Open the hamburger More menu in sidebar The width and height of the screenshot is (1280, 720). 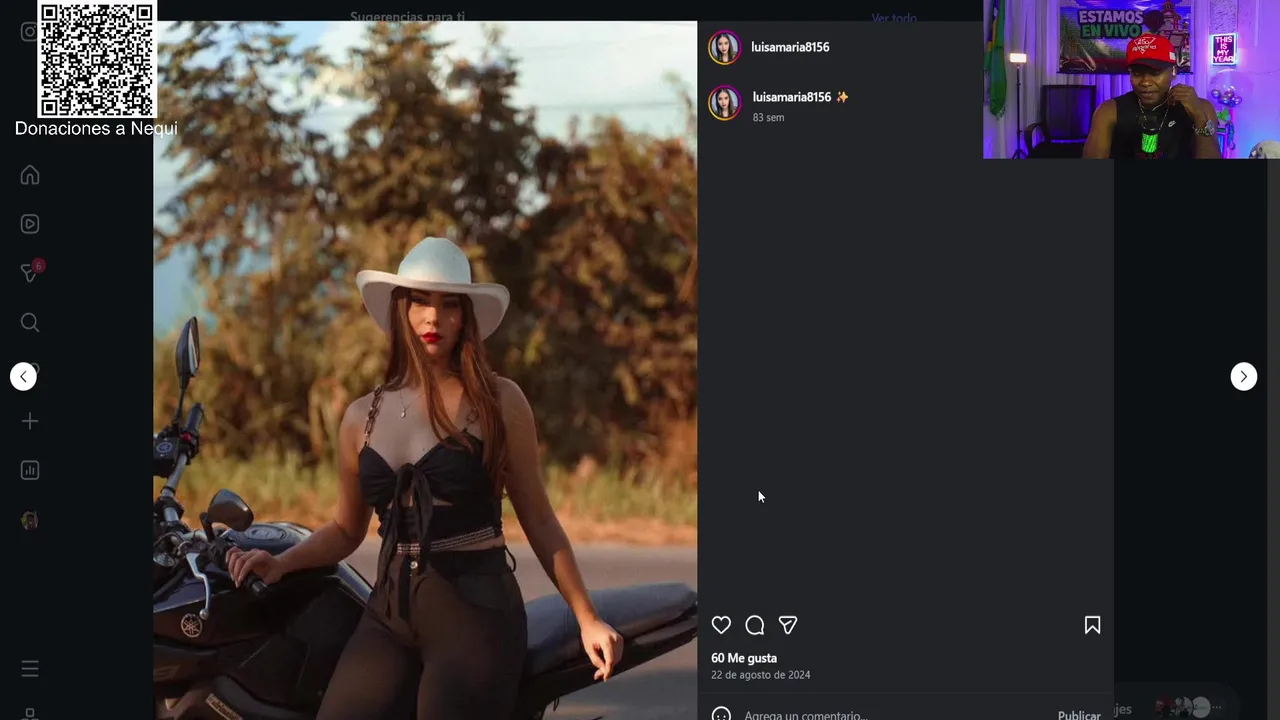click(x=30, y=668)
